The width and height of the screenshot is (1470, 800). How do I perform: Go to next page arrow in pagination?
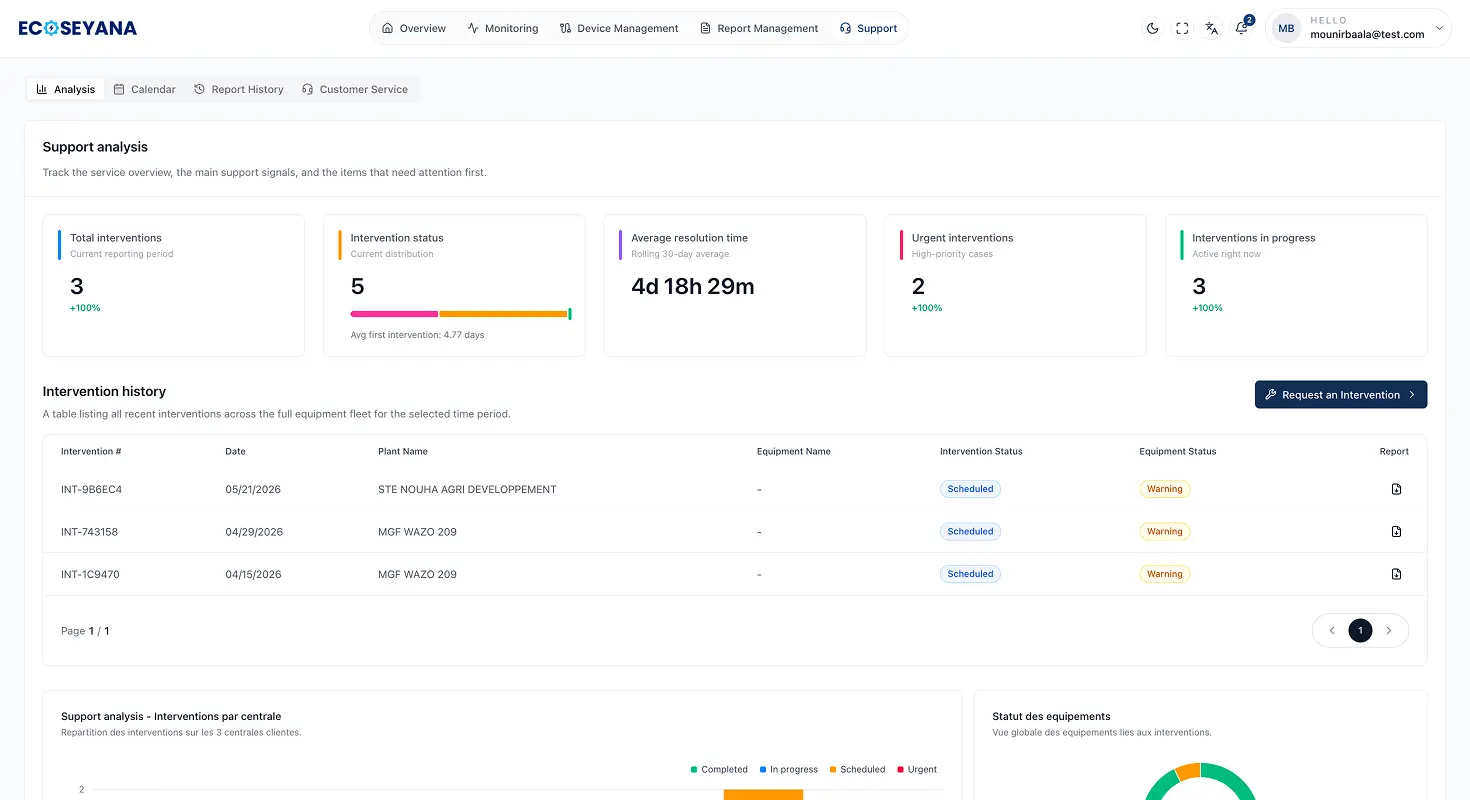coord(1388,631)
